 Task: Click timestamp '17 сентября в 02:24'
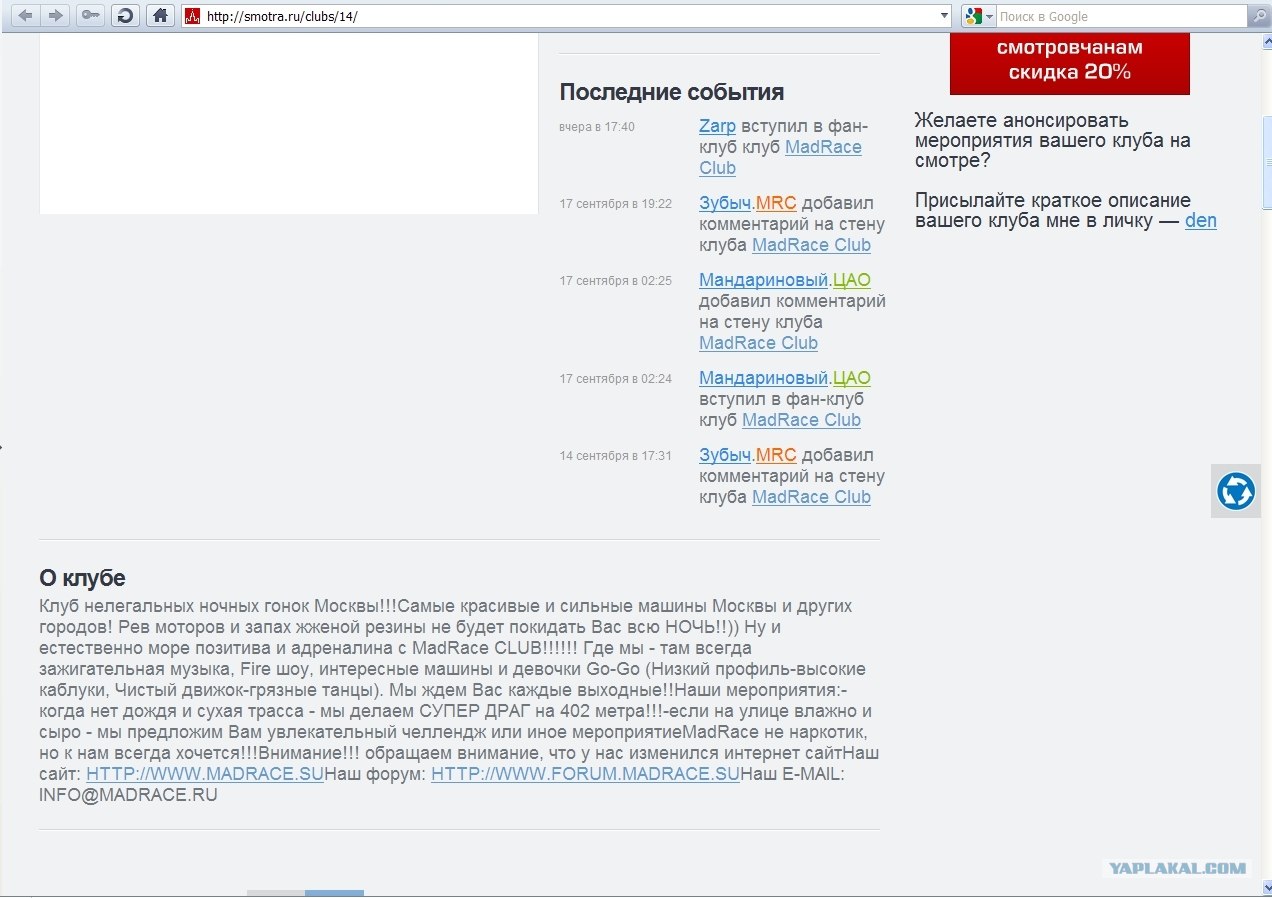pos(616,379)
